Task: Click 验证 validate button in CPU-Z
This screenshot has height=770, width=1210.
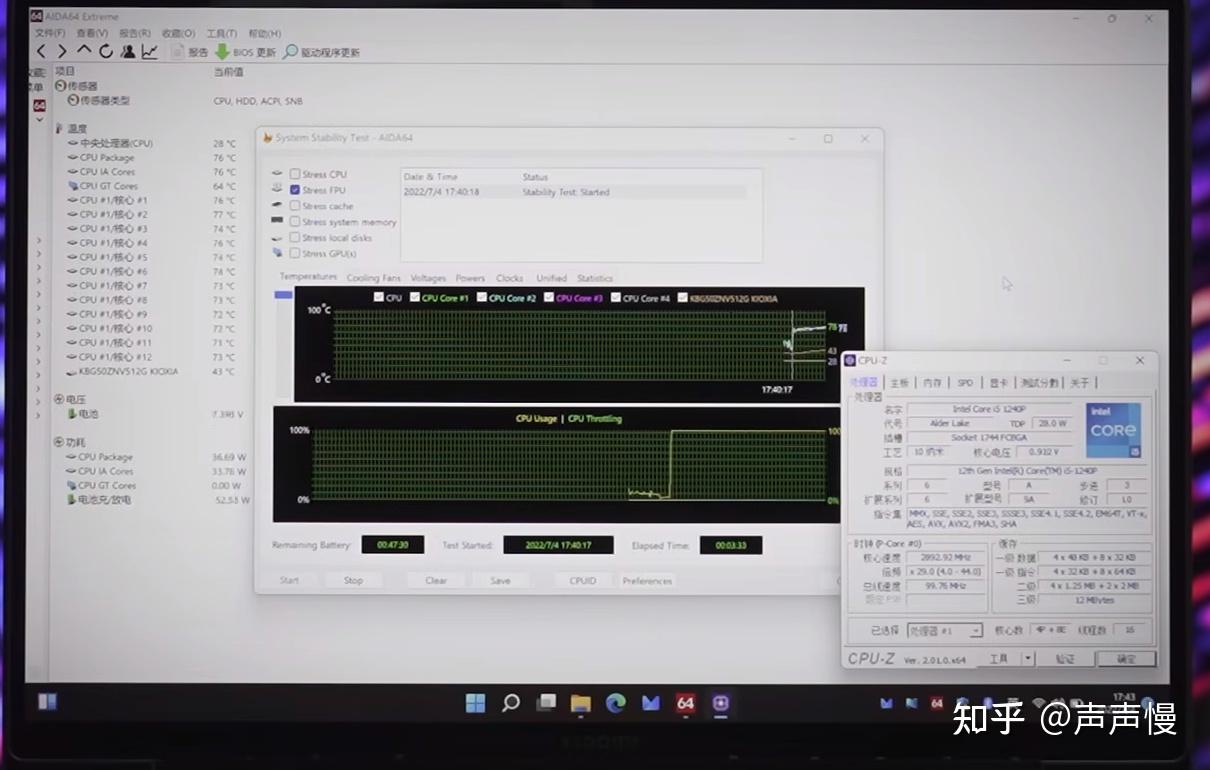Action: coord(1065,659)
